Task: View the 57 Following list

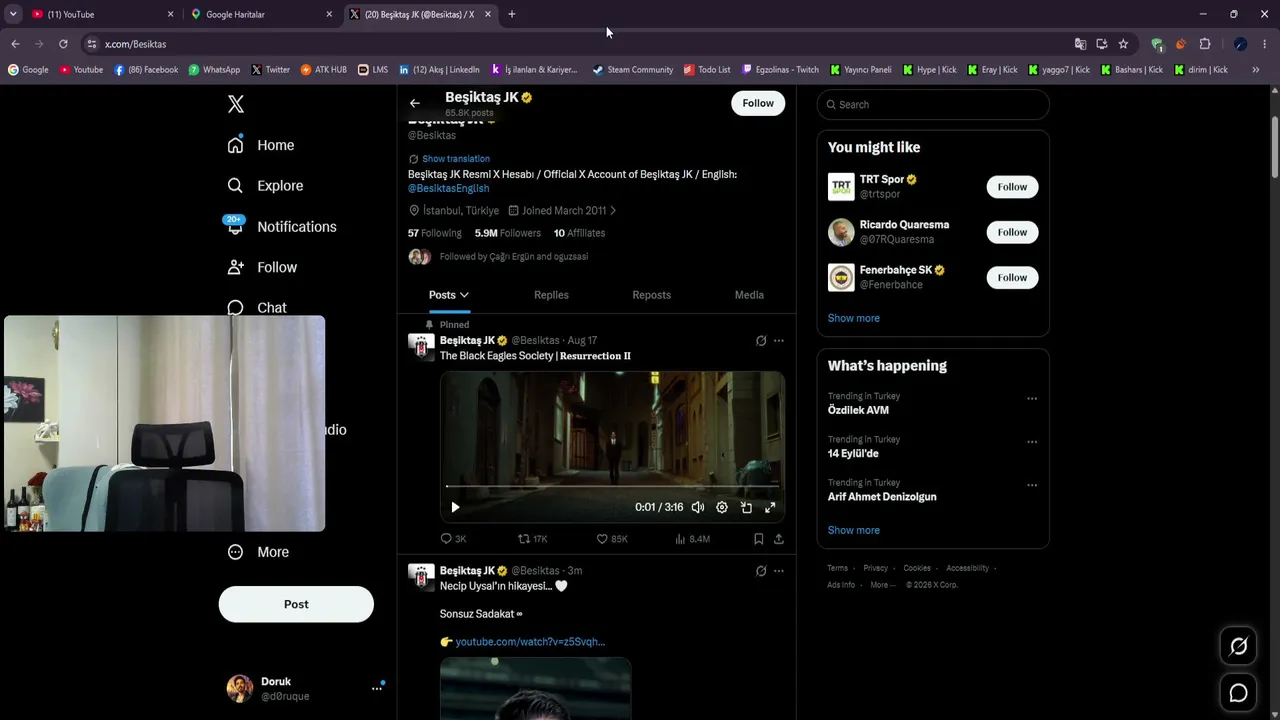Action: click(x=435, y=233)
